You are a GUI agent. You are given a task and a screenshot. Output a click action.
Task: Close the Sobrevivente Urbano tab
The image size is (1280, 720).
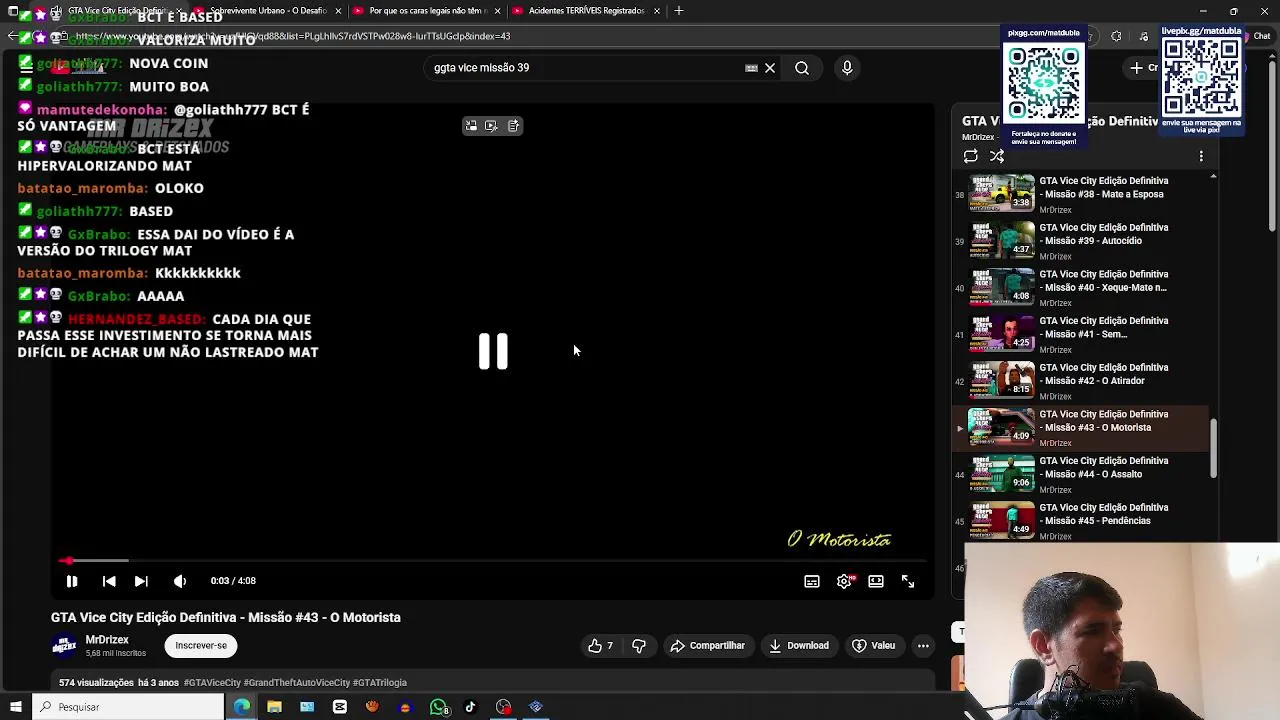pos(338,11)
